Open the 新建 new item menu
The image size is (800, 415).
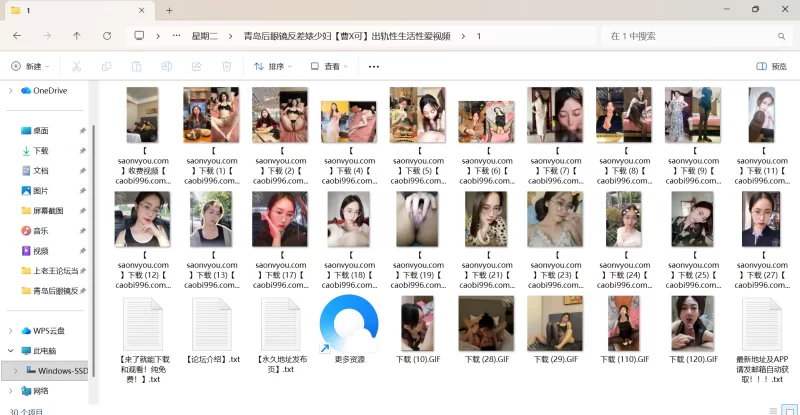click(x=30, y=67)
